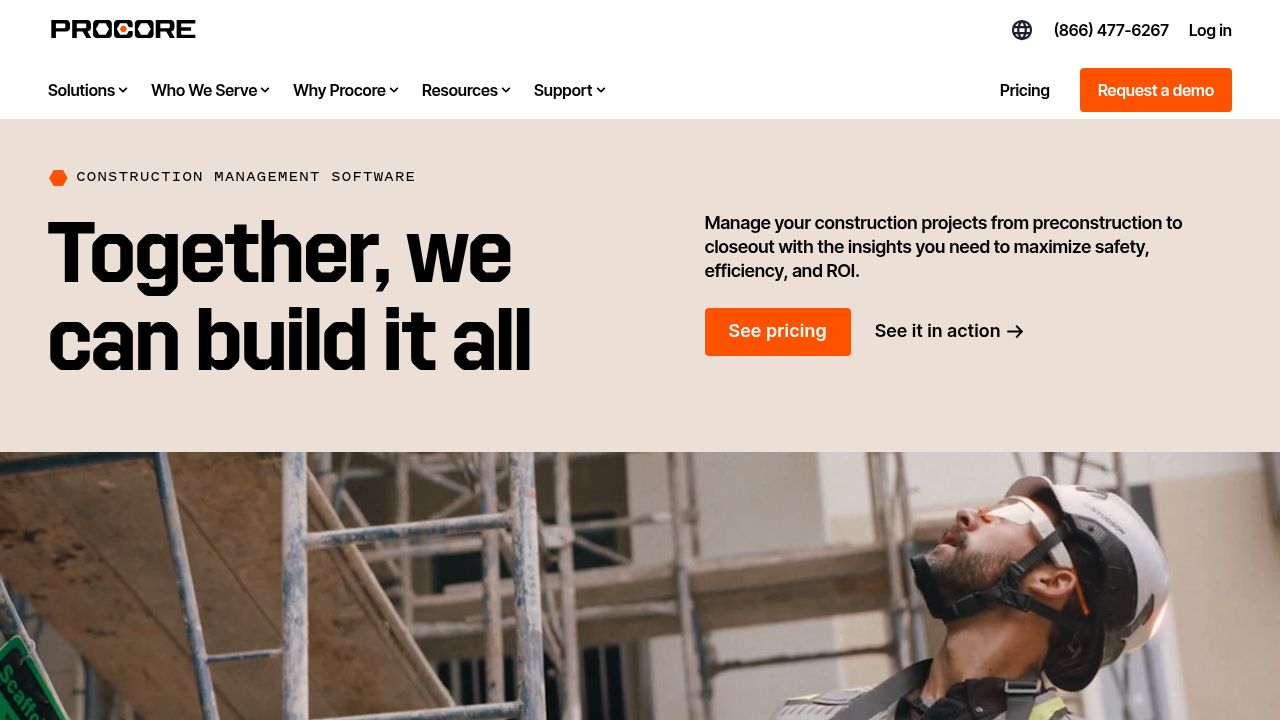This screenshot has height=720, width=1280.
Task: Open the Why Procore menu
Action: (x=346, y=90)
